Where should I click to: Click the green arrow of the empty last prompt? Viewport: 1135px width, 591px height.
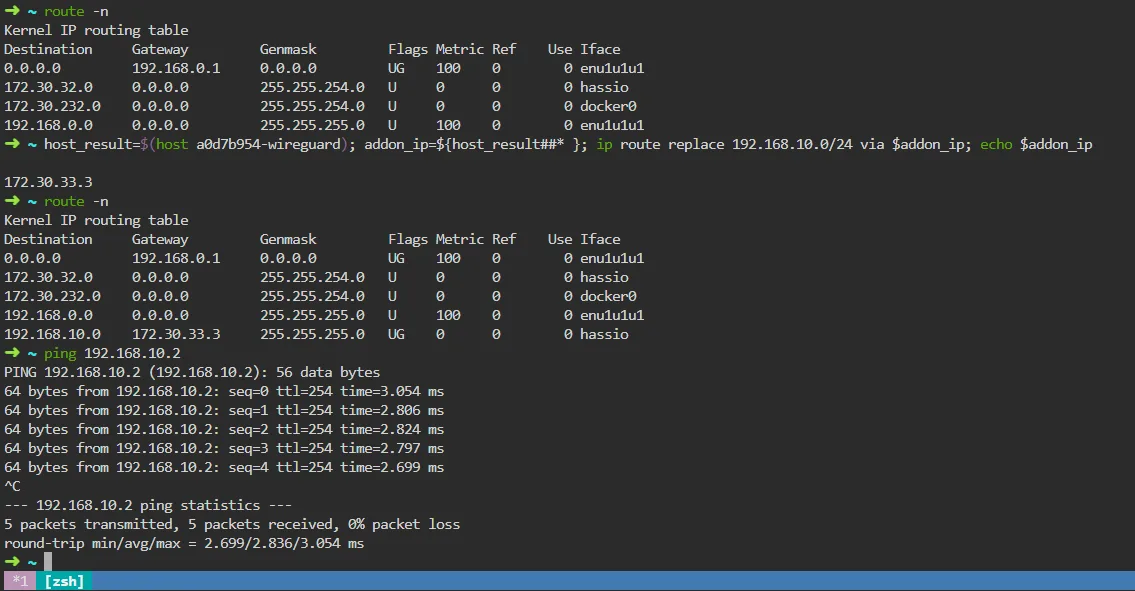(x=12, y=563)
